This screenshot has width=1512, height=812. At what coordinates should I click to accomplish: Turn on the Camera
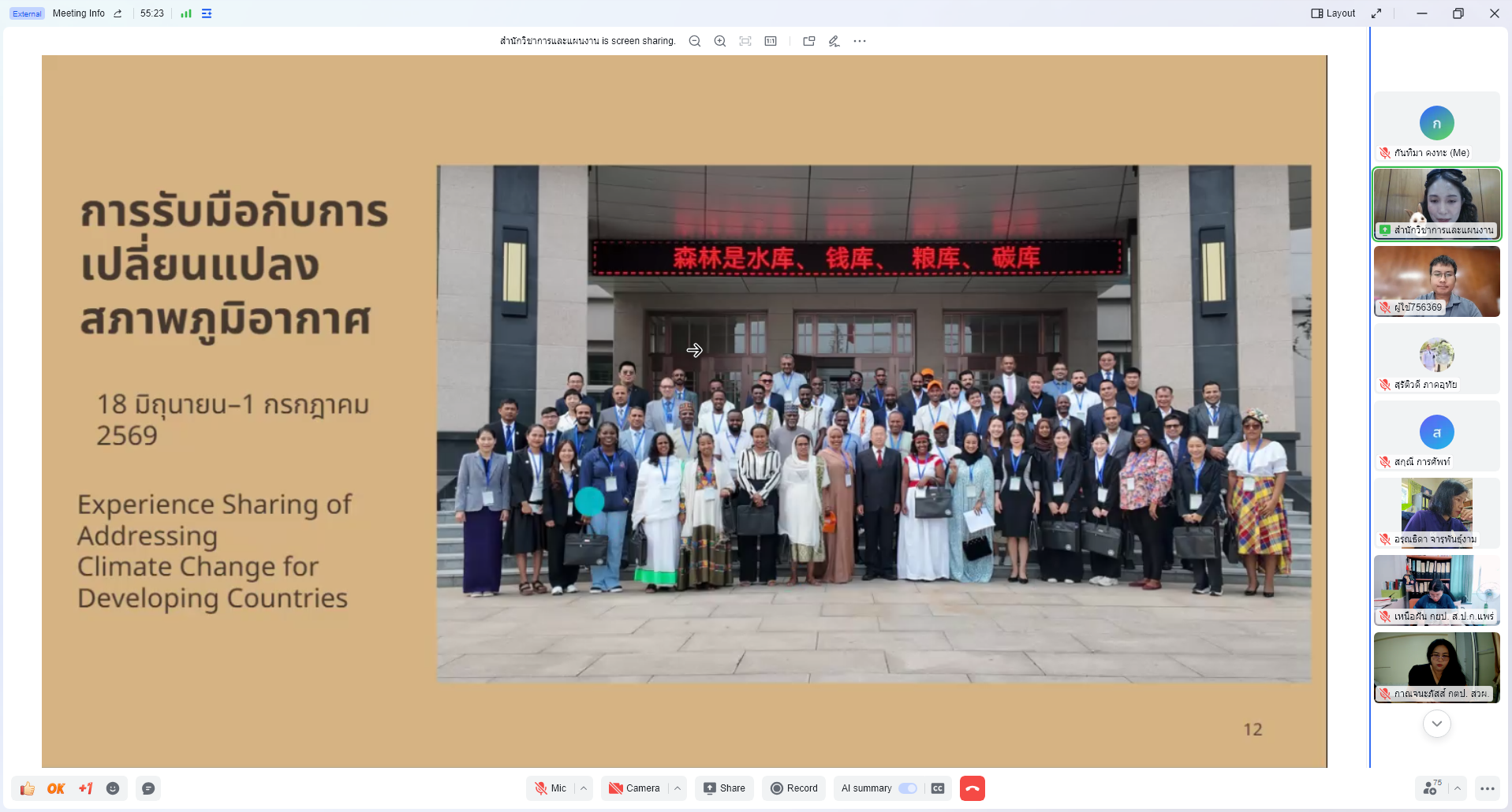[634, 788]
